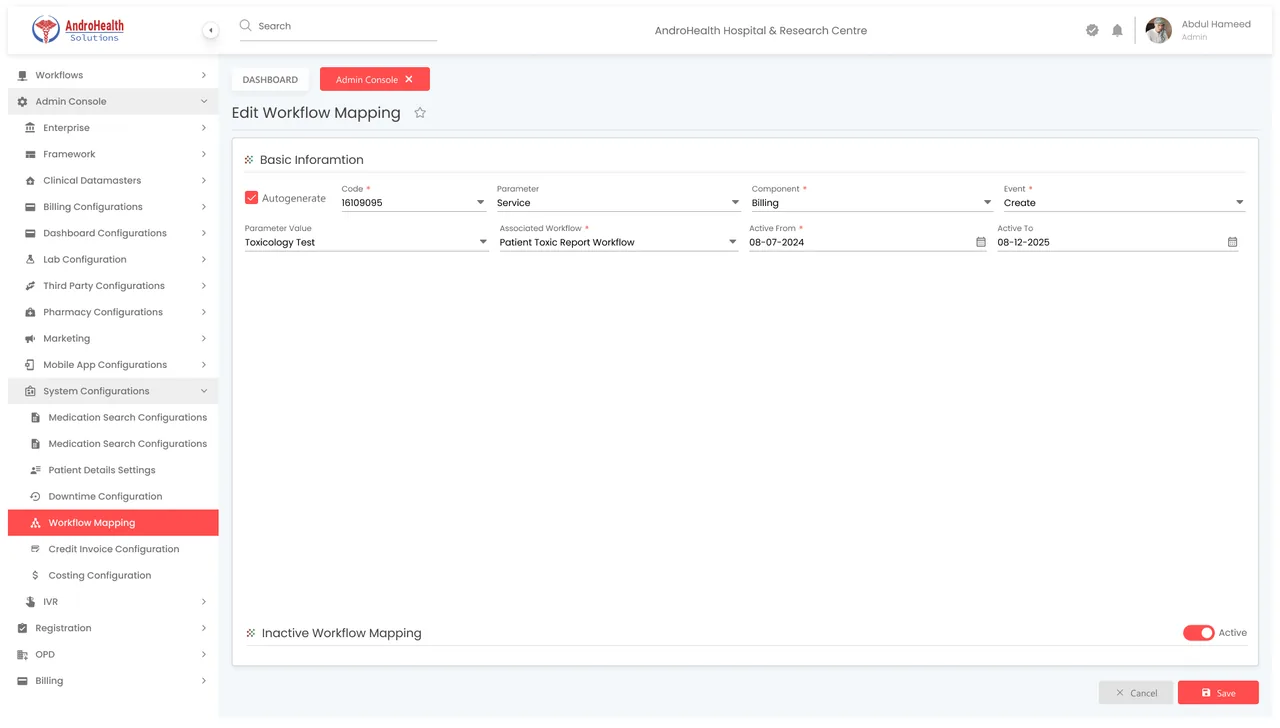Click the Registration clipboard icon

[x=22, y=628]
